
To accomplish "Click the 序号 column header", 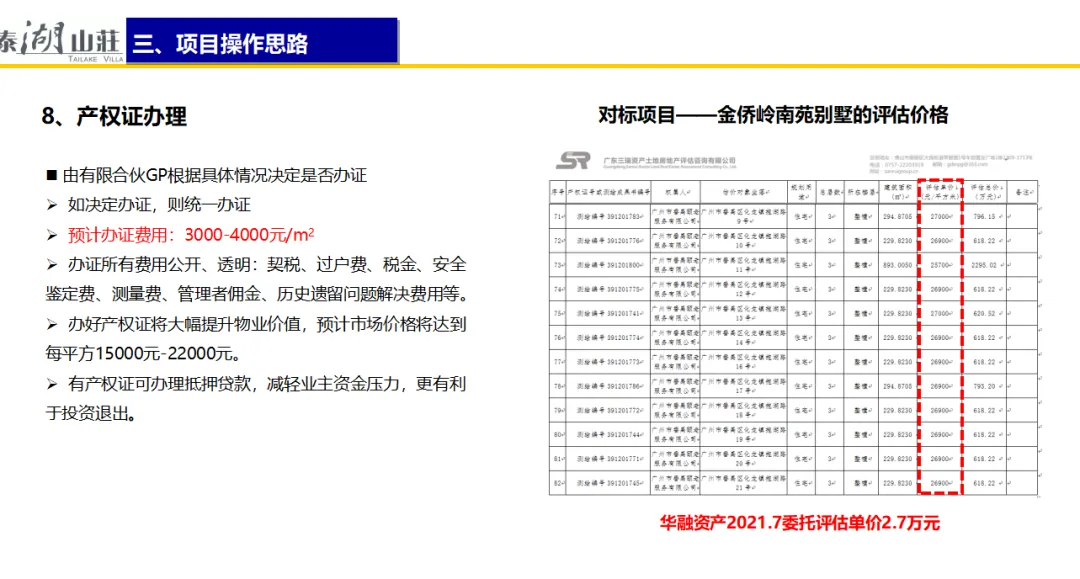I will [558, 192].
